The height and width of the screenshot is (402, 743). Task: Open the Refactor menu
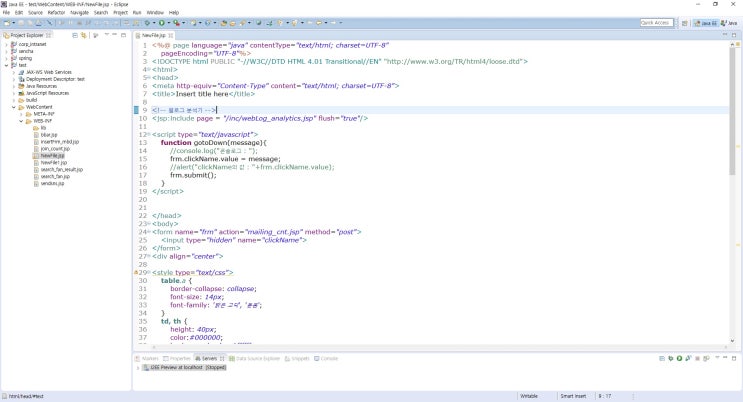pos(56,12)
